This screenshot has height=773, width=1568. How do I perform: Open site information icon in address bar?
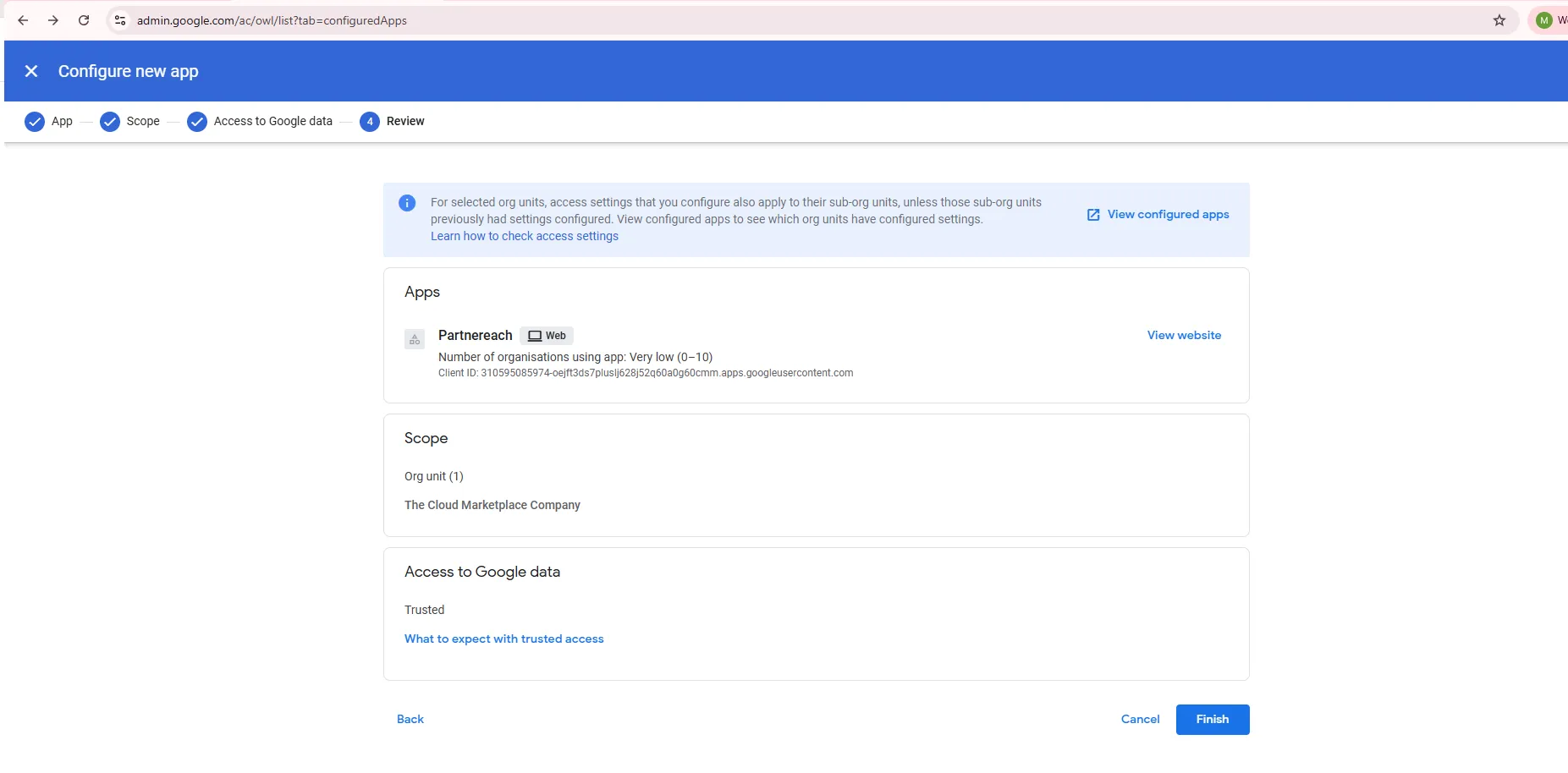point(120,20)
